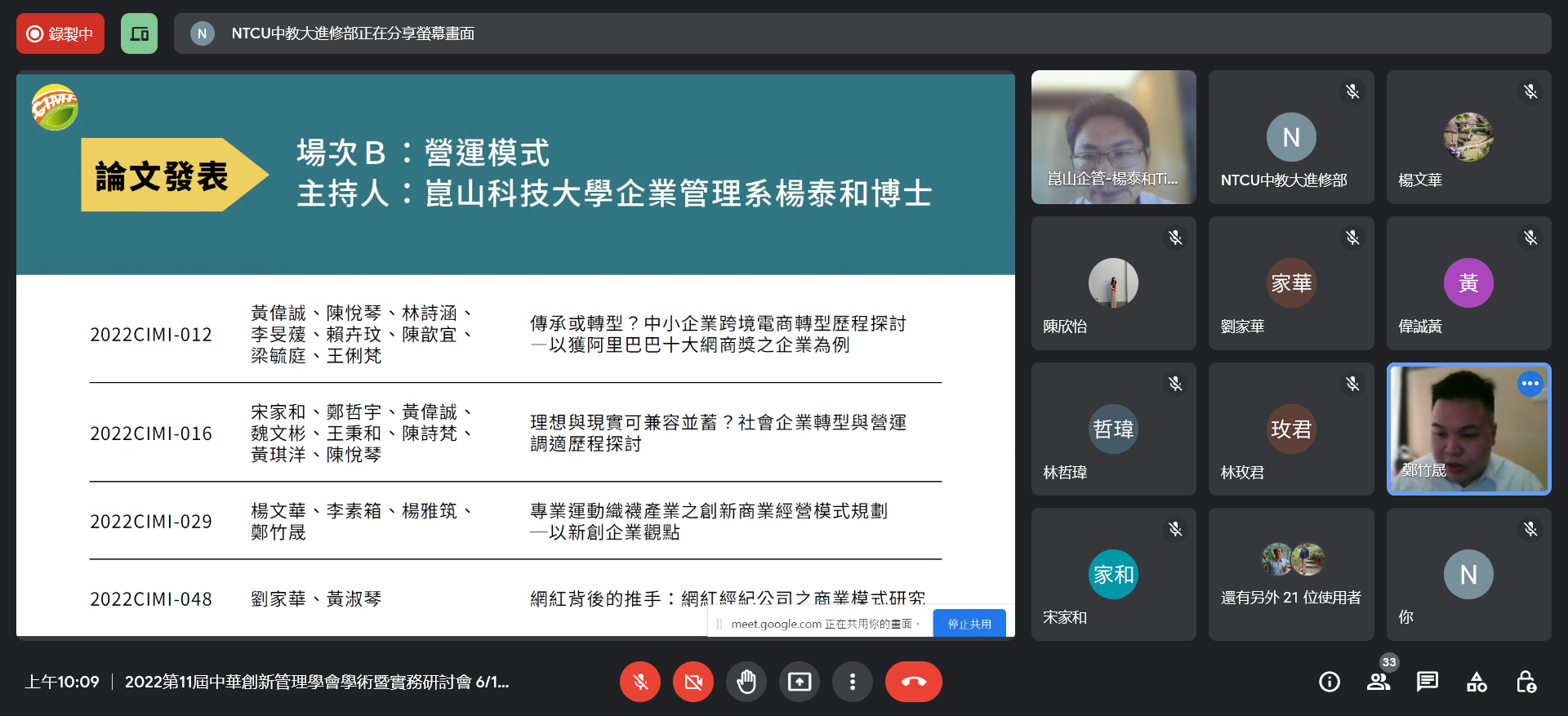
Task: Open the chat panel
Action: coord(1428,682)
